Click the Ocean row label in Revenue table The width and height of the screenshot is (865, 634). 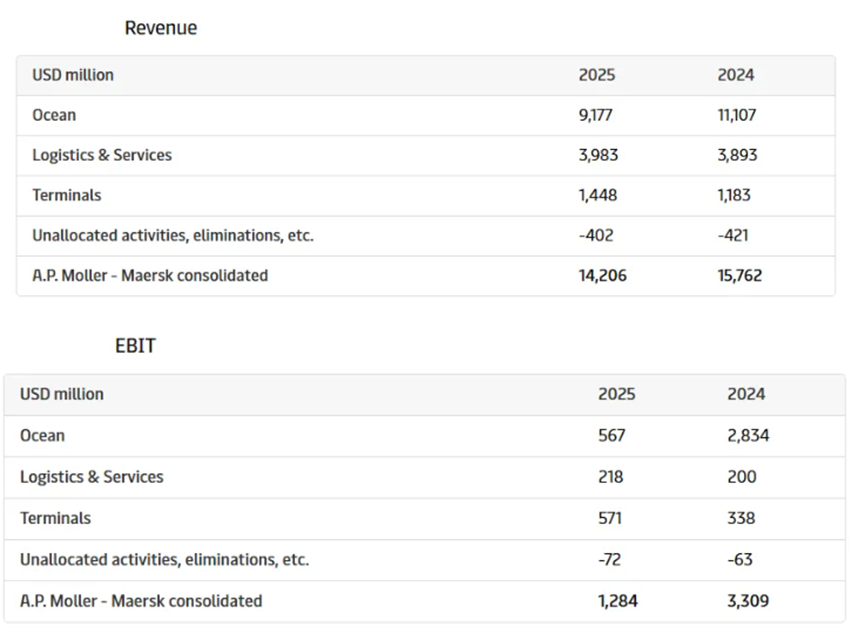(54, 115)
